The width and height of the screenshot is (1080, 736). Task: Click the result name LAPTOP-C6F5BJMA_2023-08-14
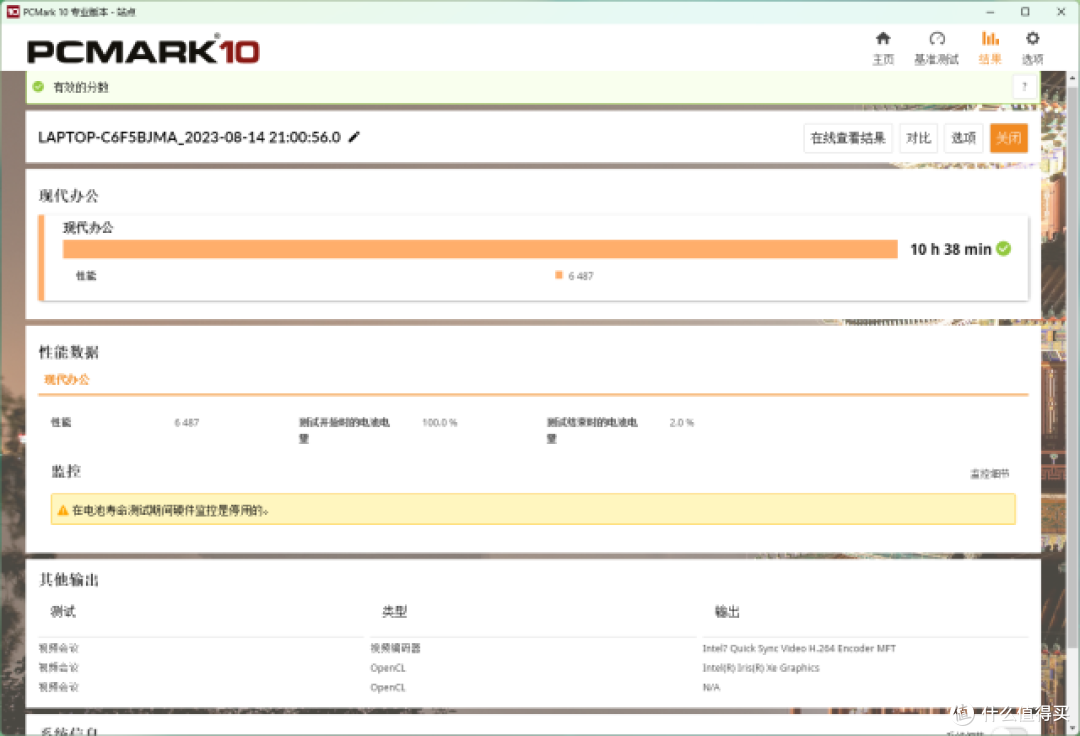pyautogui.click(x=189, y=137)
